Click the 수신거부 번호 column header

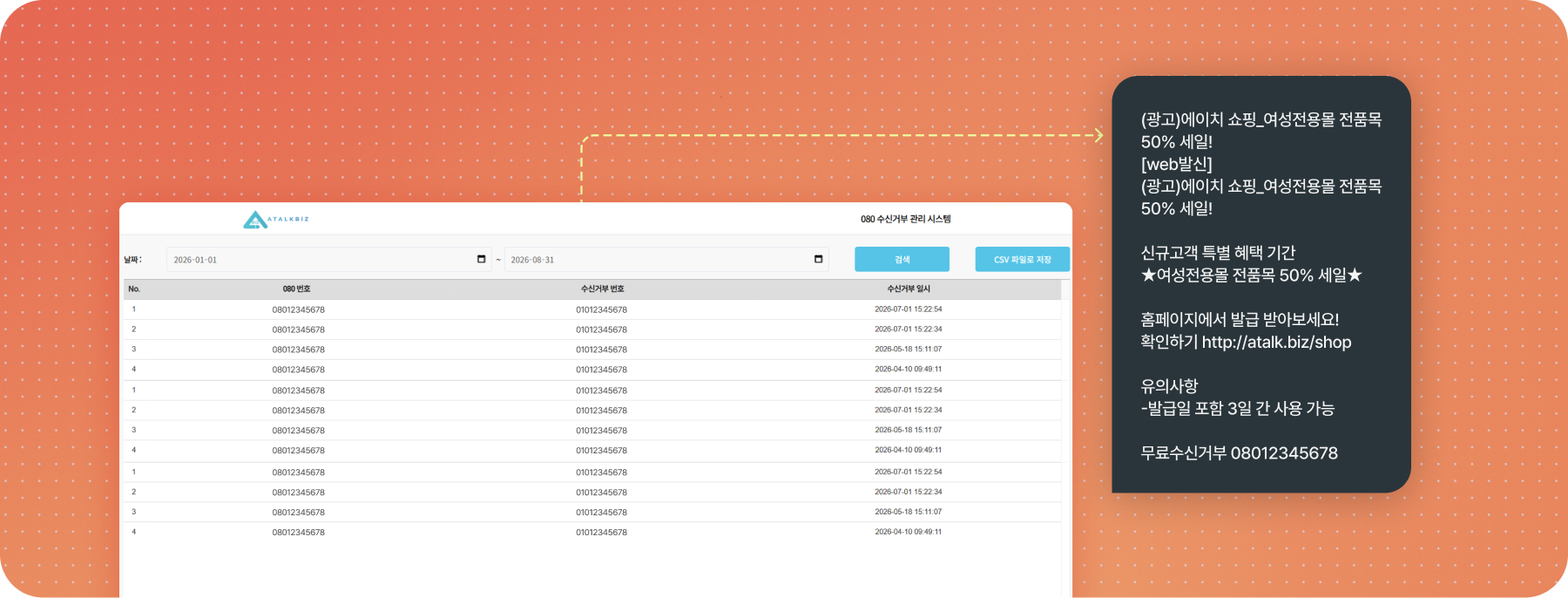coord(602,289)
